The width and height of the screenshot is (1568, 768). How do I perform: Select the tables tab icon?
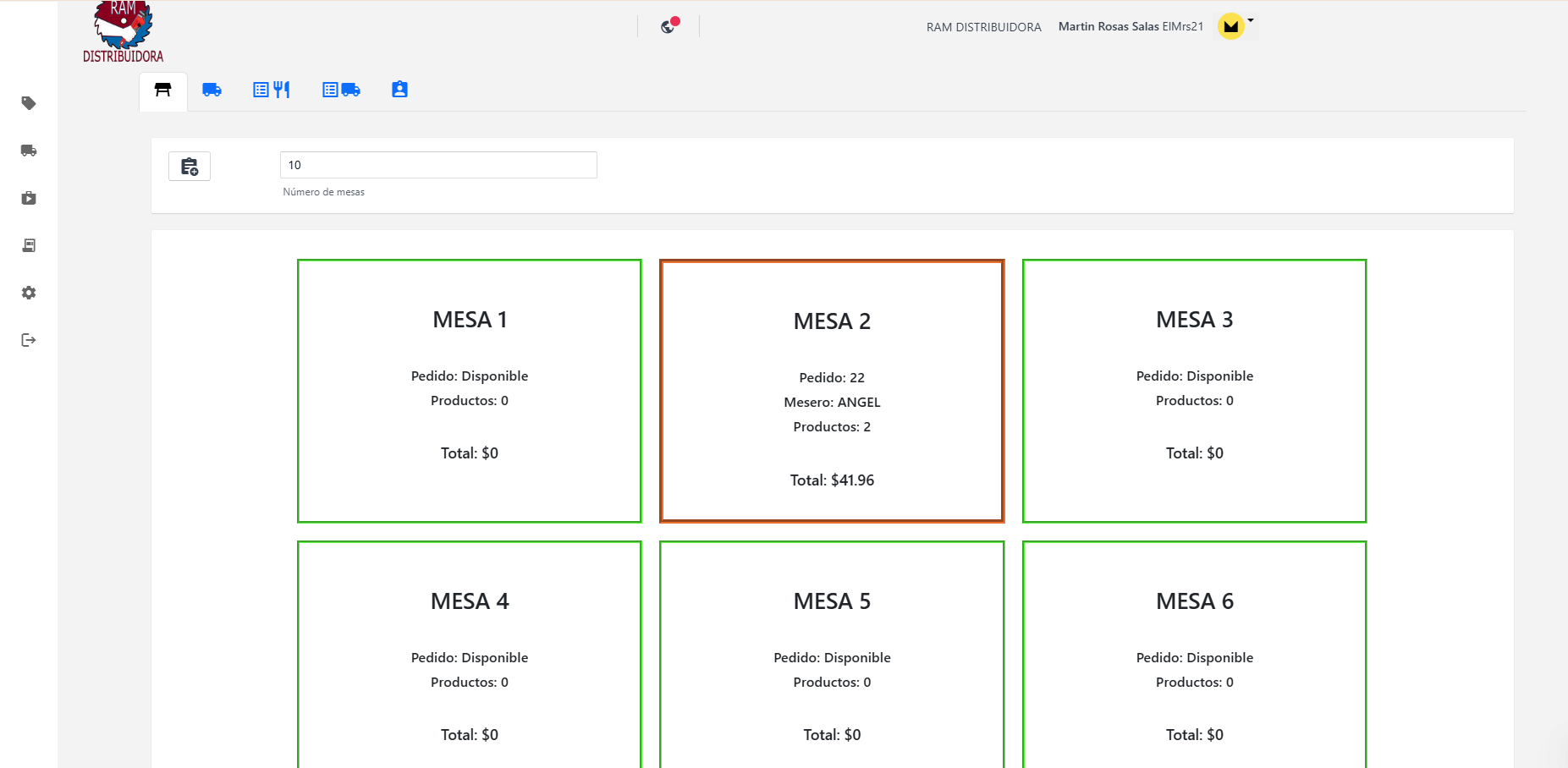click(163, 90)
